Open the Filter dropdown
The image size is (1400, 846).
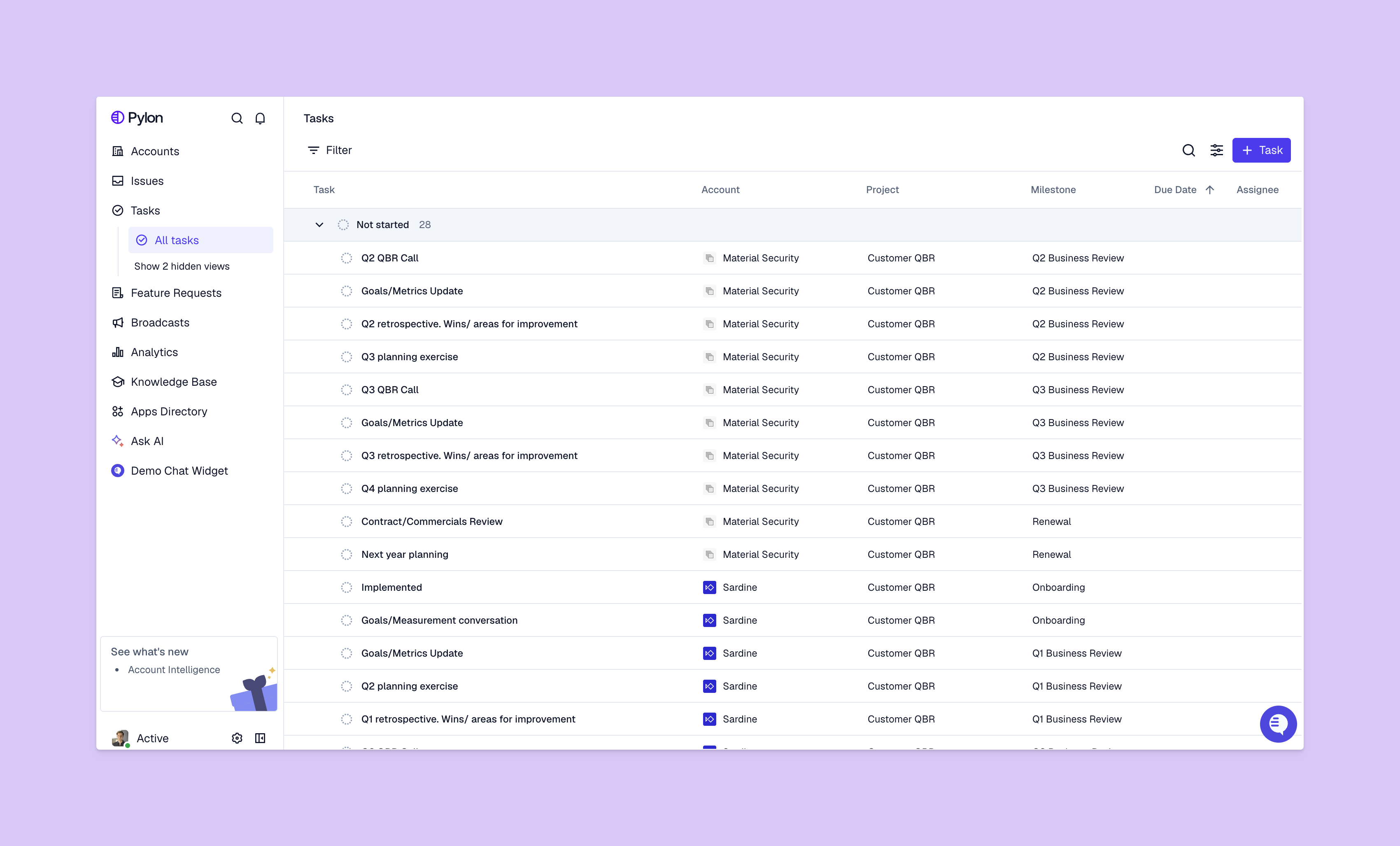point(330,150)
